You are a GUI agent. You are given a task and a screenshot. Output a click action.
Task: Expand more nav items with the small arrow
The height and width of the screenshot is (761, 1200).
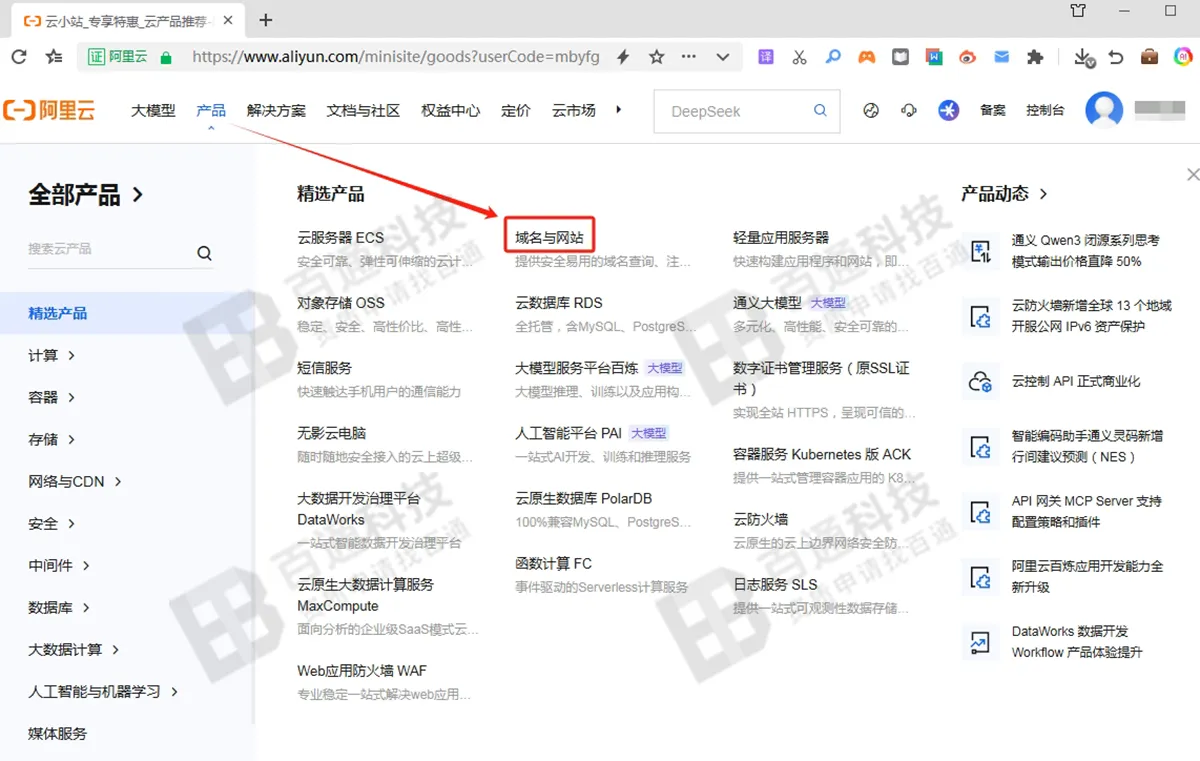tap(619, 110)
